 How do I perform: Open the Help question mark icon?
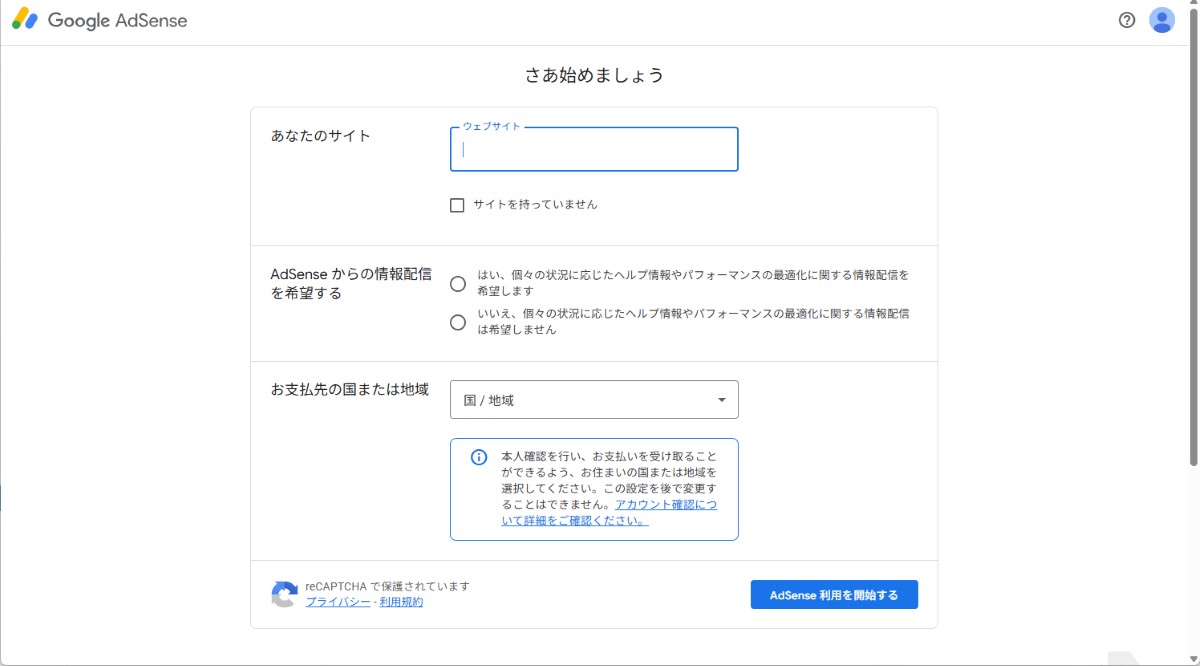tap(1127, 20)
